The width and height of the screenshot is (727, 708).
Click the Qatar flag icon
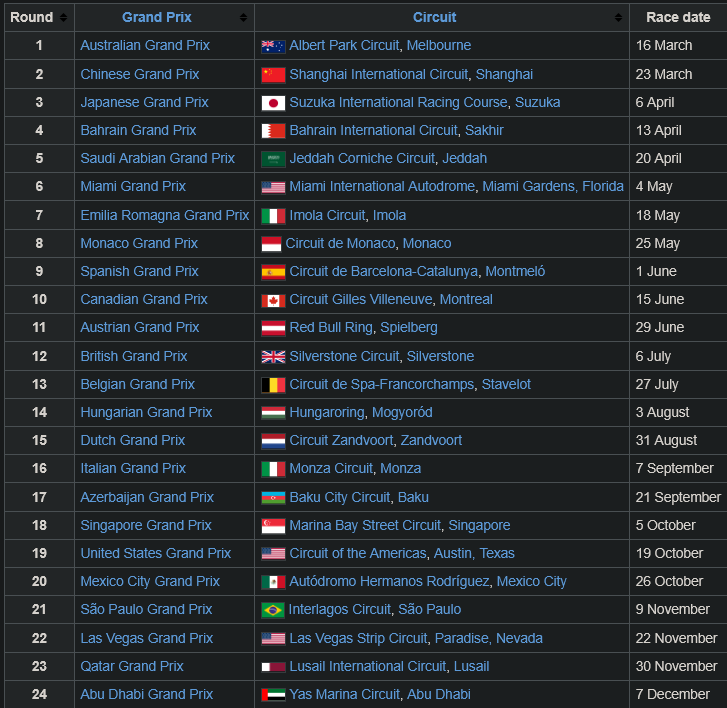pos(273,667)
